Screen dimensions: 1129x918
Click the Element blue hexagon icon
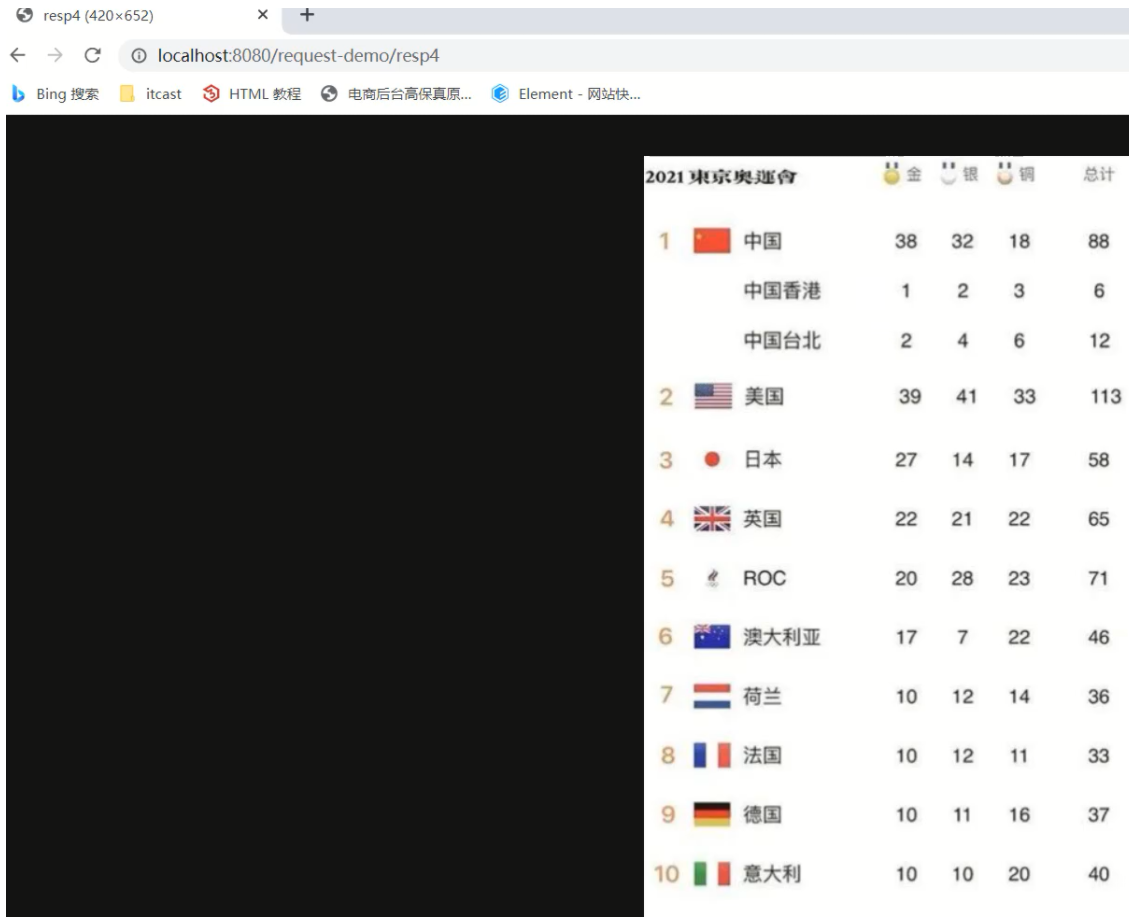[x=500, y=94]
